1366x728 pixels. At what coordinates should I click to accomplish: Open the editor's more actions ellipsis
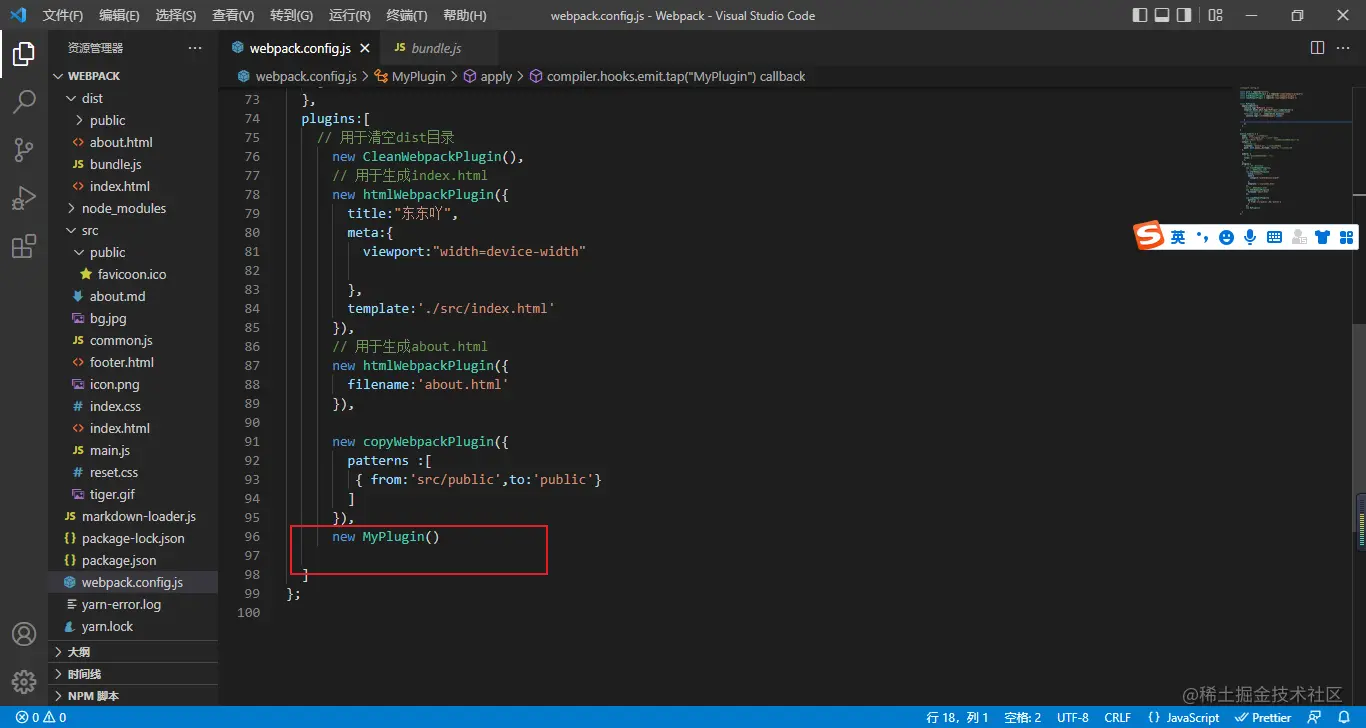point(1345,48)
